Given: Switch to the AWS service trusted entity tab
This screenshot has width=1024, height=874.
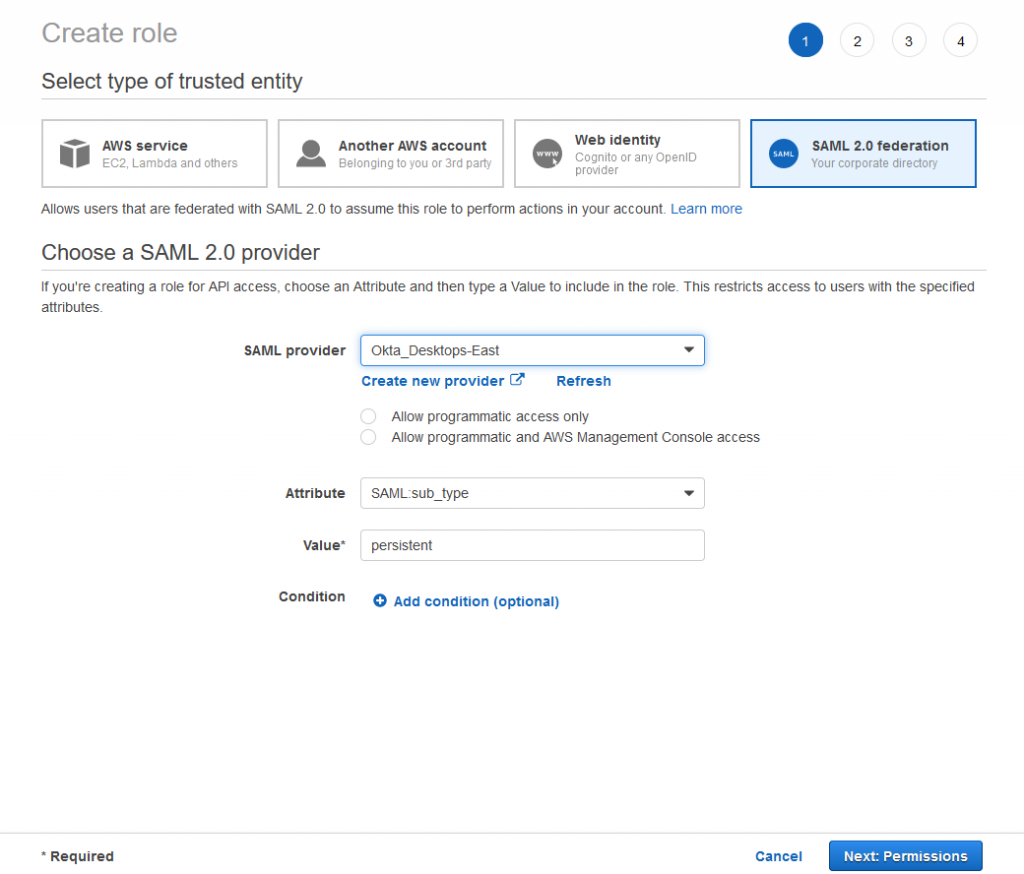Looking at the screenshot, I should pos(154,152).
